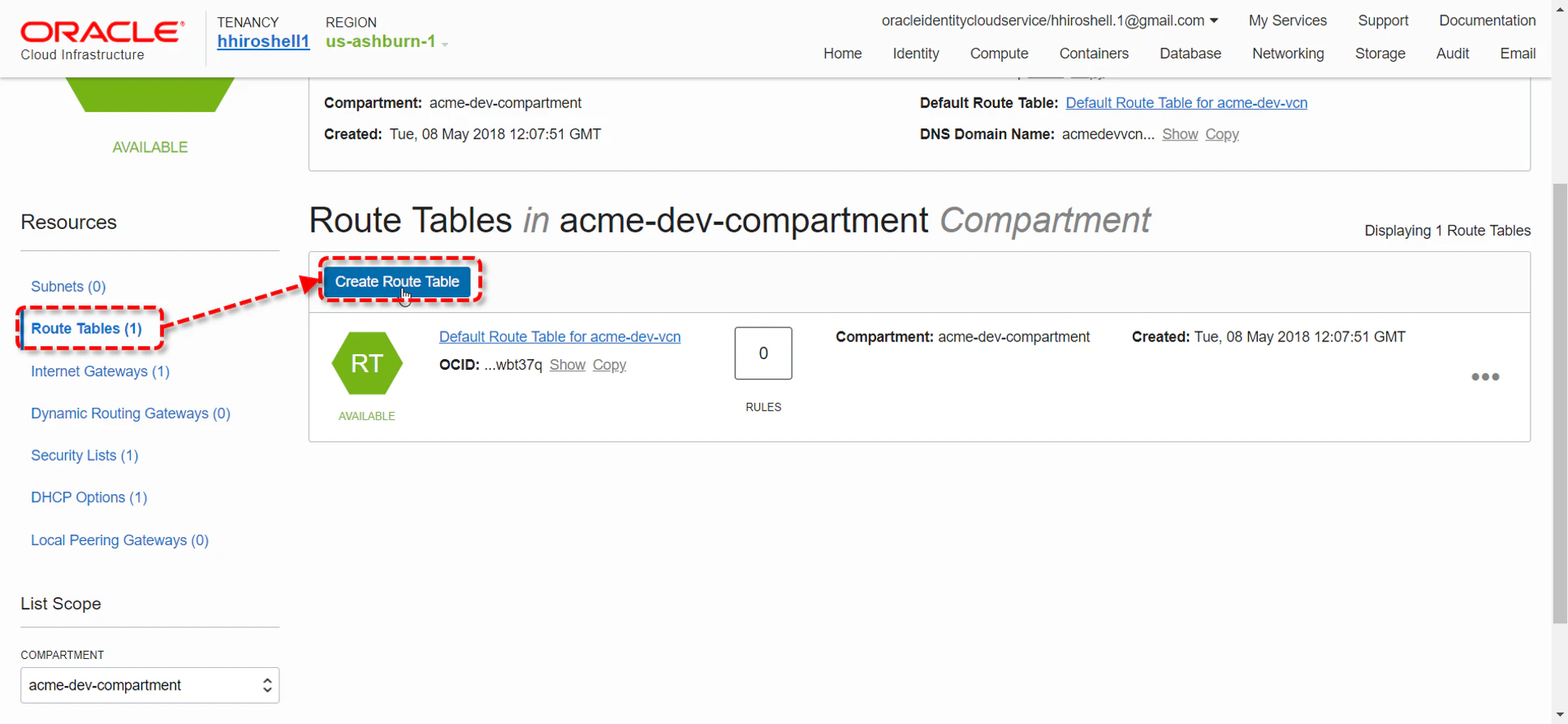Viewport: 1568px width, 724px height.
Task: Expand the us-ashburn-1 region dropdown
Action: [x=387, y=41]
